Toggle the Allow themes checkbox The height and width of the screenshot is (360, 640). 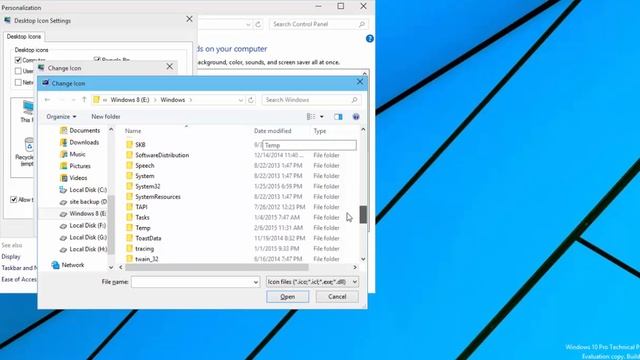pos(13,200)
